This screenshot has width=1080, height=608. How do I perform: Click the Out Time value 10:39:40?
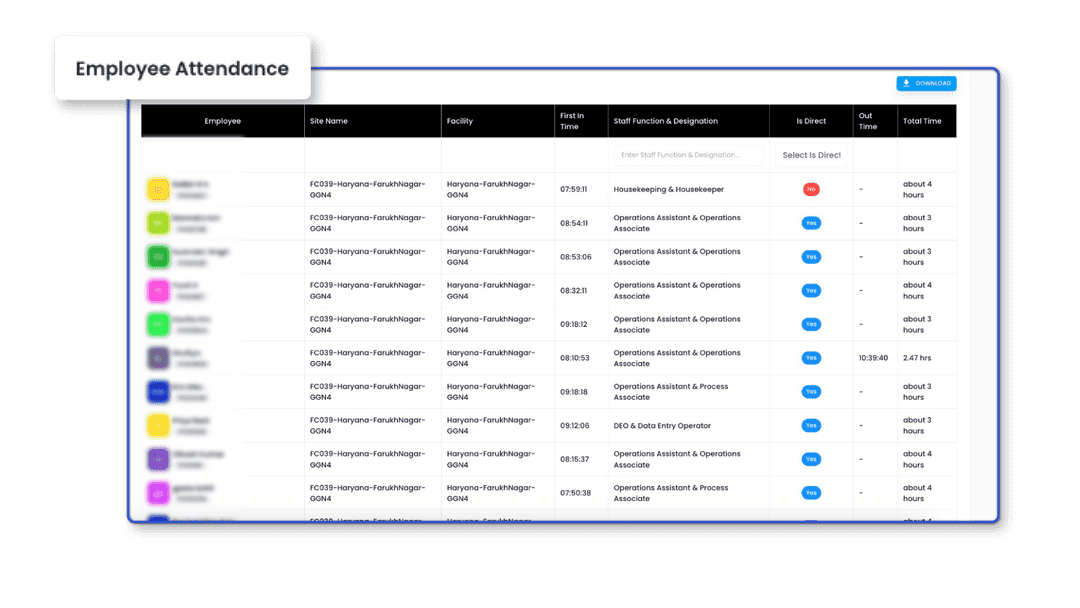coord(873,358)
